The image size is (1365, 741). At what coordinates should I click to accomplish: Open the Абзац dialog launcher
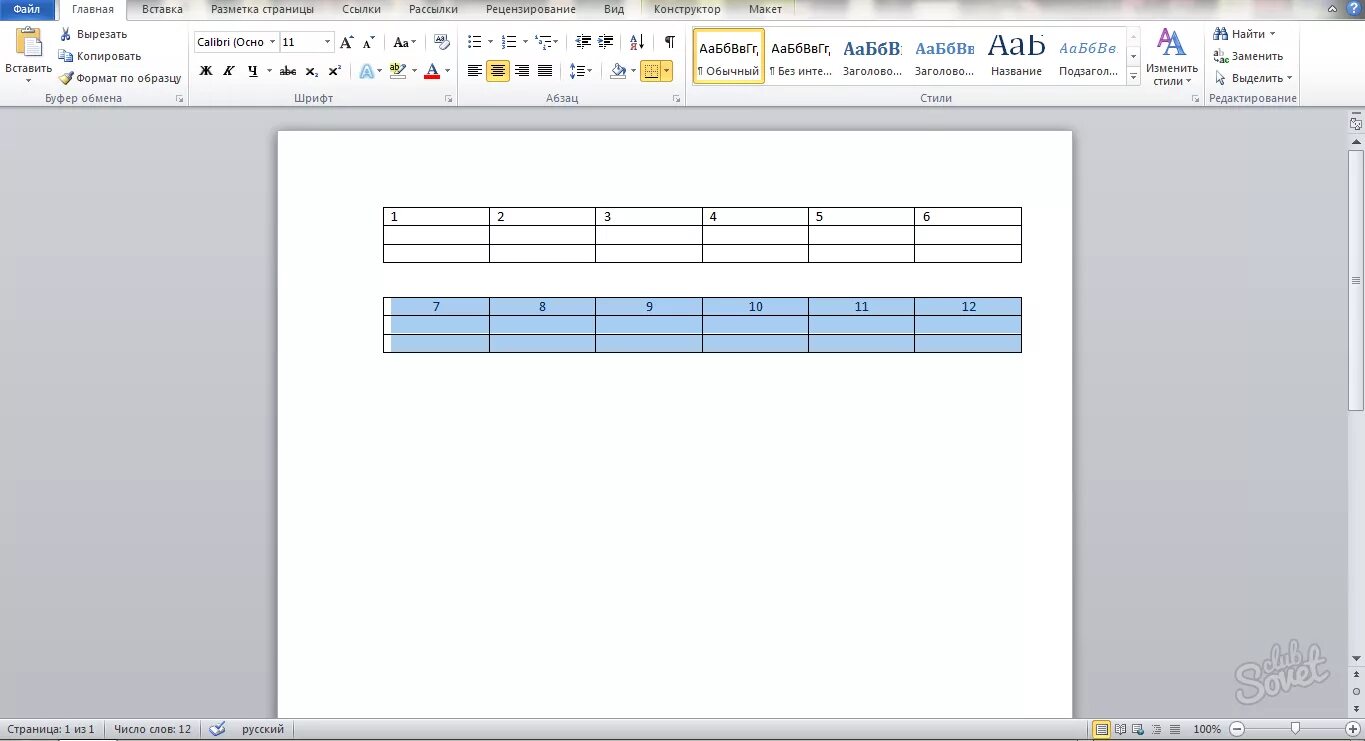(x=677, y=99)
